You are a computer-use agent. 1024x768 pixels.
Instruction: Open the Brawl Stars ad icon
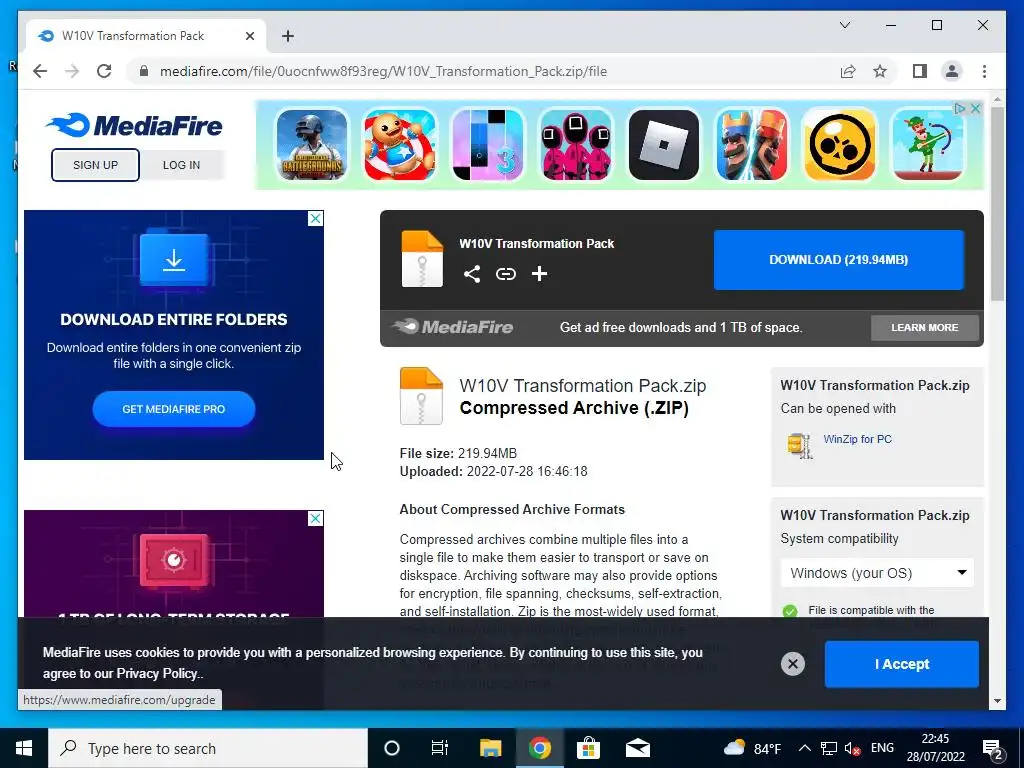coord(839,144)
